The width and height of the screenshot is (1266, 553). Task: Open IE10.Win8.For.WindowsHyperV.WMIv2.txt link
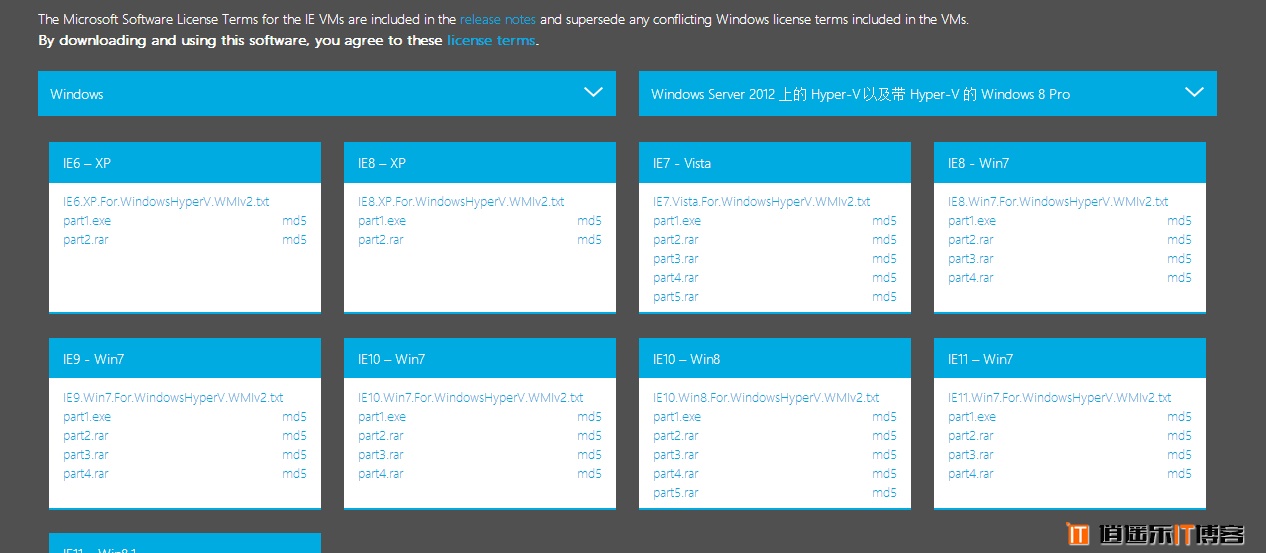[x=766, y=398]
